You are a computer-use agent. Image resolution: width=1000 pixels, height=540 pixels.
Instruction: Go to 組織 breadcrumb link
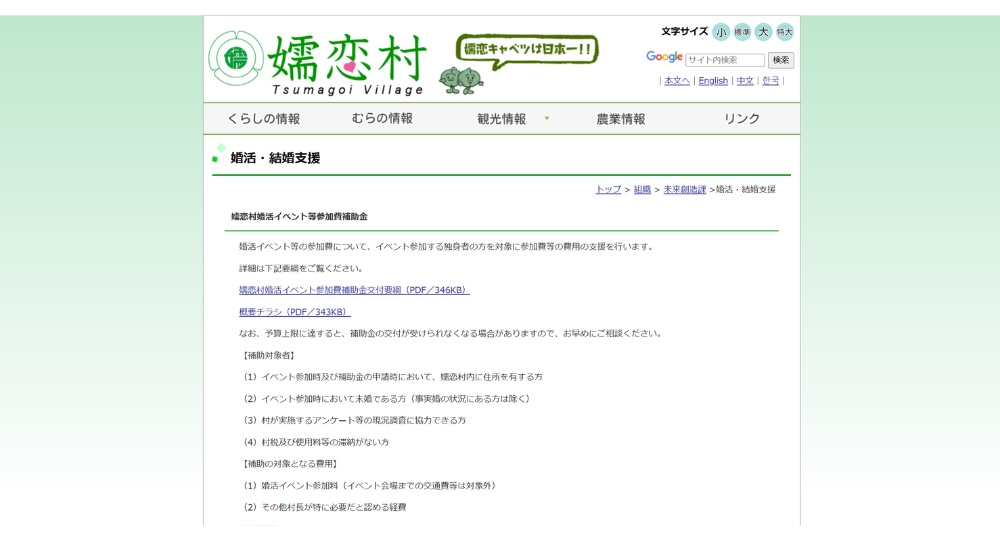coord(642,189)
